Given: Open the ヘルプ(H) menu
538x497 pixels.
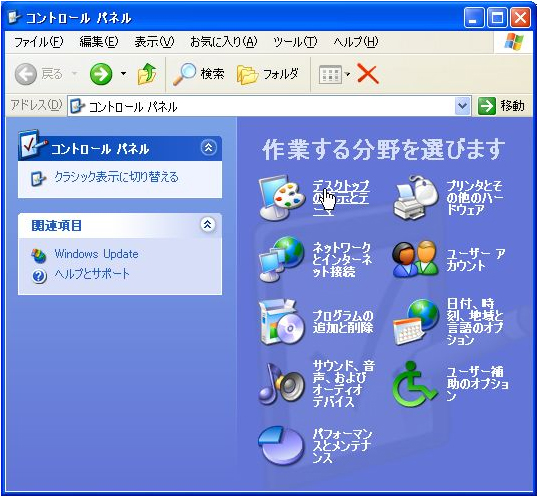Looking at the screenshot, I should (356, 42).
